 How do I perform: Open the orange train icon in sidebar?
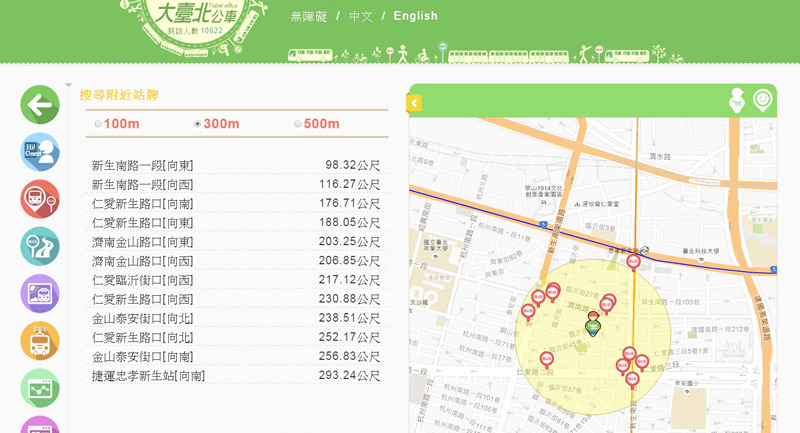(x=40, y=341)
